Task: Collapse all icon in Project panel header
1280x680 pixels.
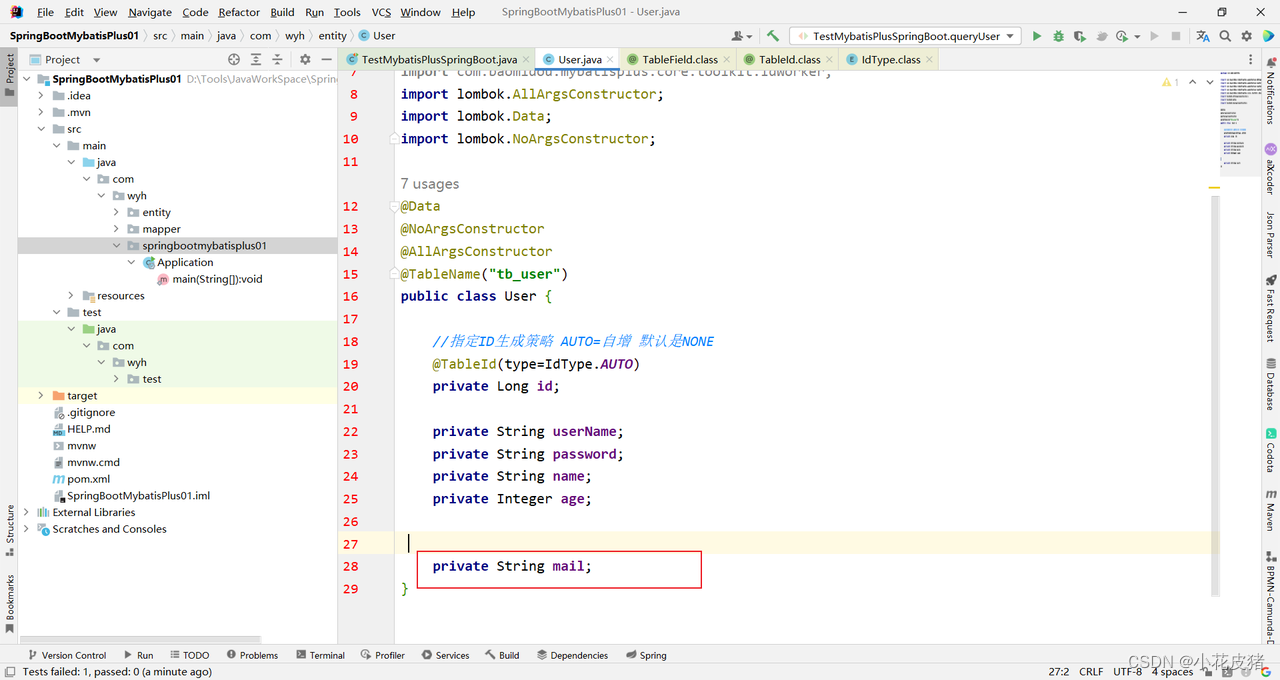Action: 278,60
